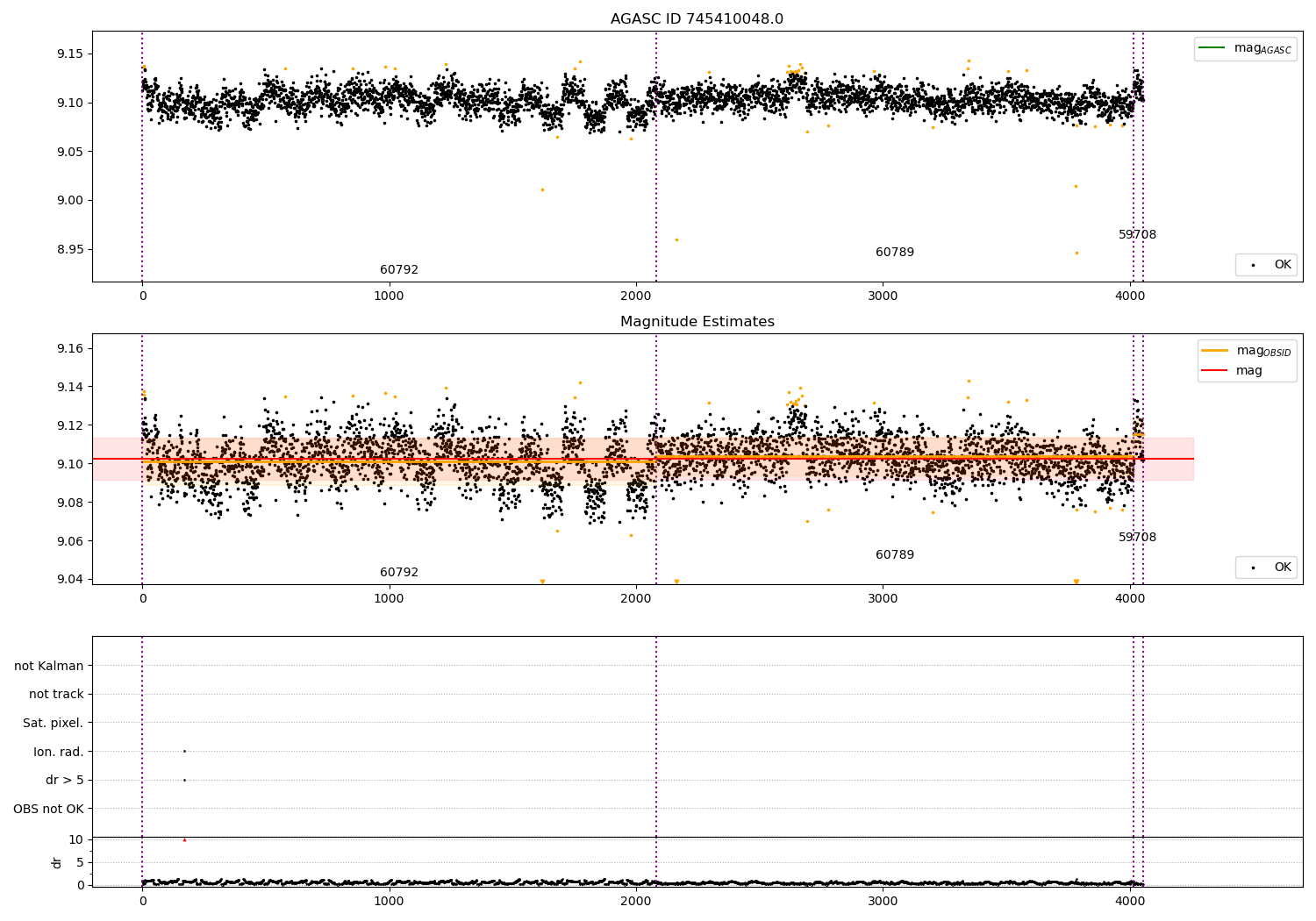The height and width of the screenshot is (921, 1316).
Task: Click the "1000" x-axis tick of bottom panel
Action: (x=389, y=901)
